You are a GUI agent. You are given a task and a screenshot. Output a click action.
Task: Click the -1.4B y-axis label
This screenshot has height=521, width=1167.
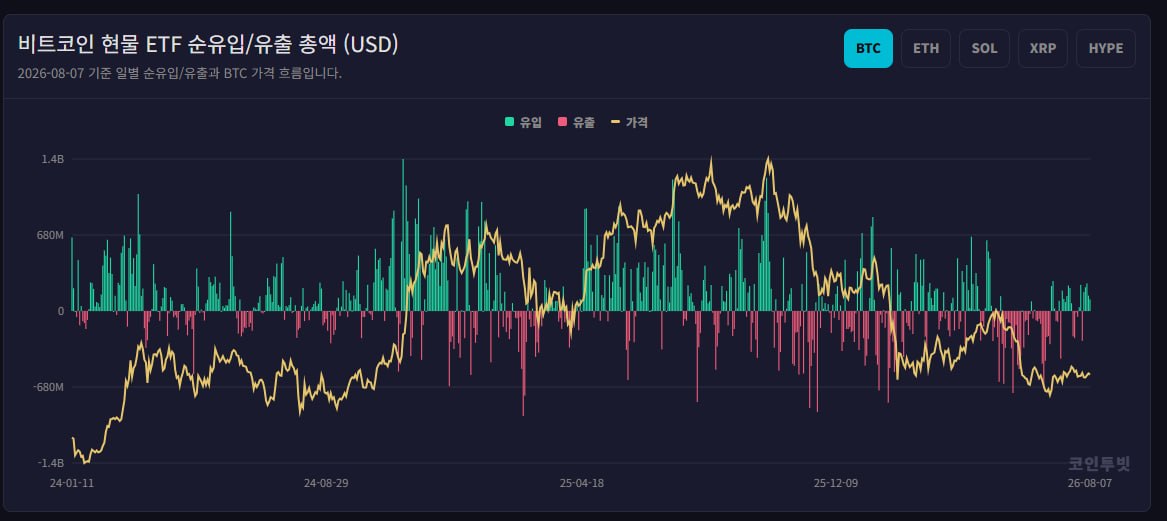pyautogui.click(x=51, y=463)
